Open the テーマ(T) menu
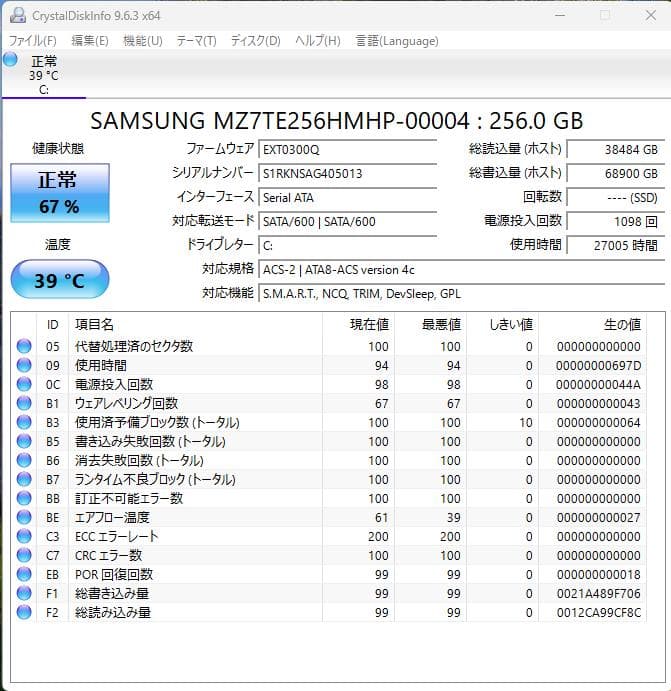Image resolution: width=671 pixels, height=691 pixels. [x=196, y=41]
